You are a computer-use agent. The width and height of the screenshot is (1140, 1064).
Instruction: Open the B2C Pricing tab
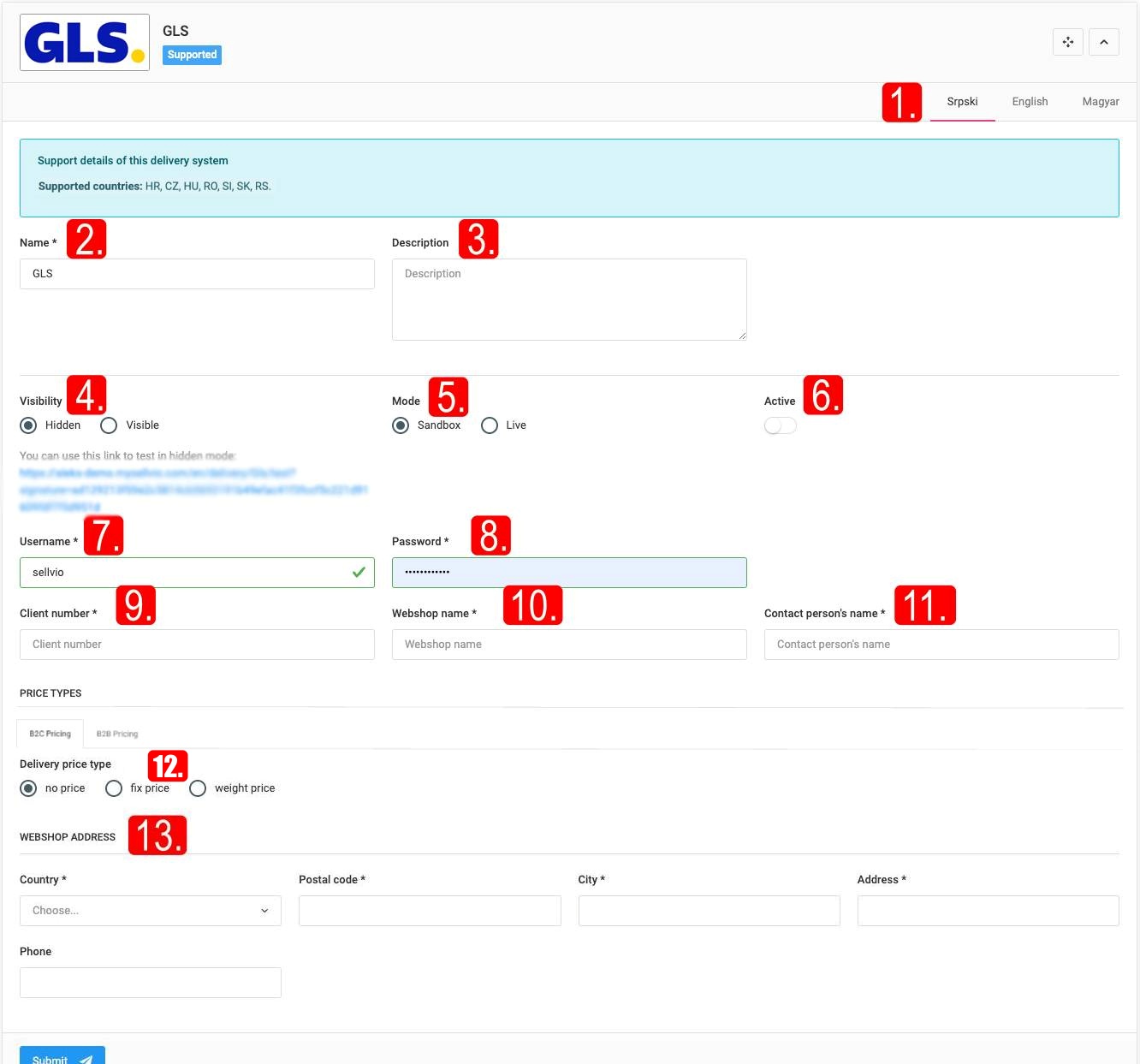pos(50,734)
